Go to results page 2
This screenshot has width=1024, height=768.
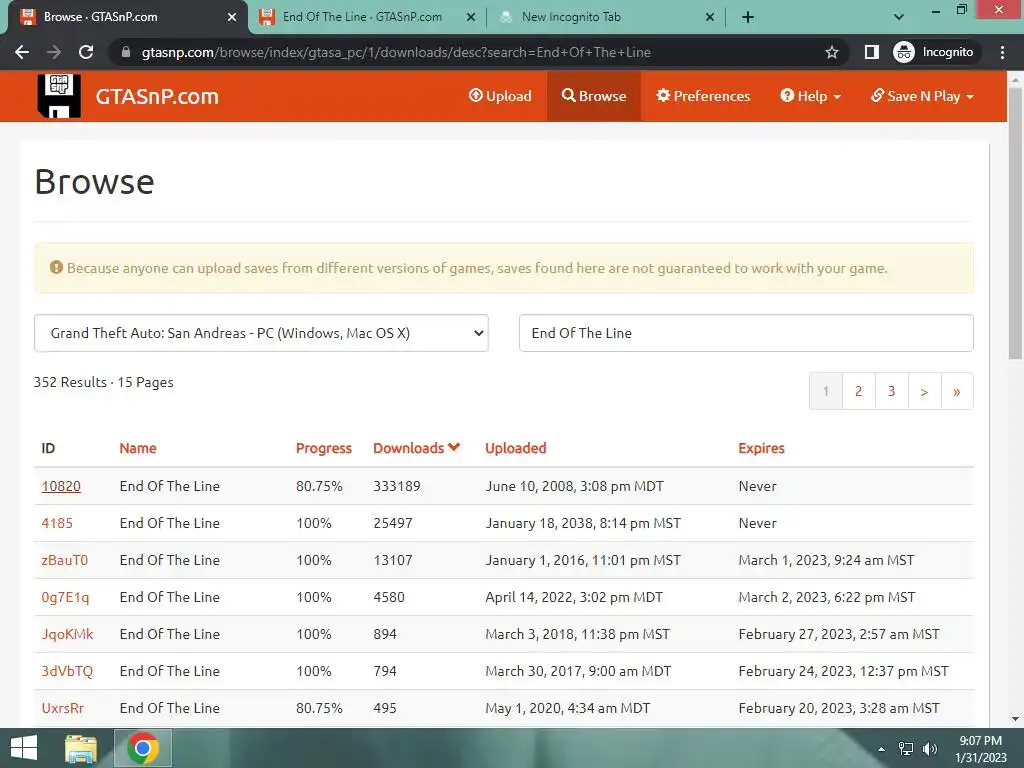click(x=858, y=391)
